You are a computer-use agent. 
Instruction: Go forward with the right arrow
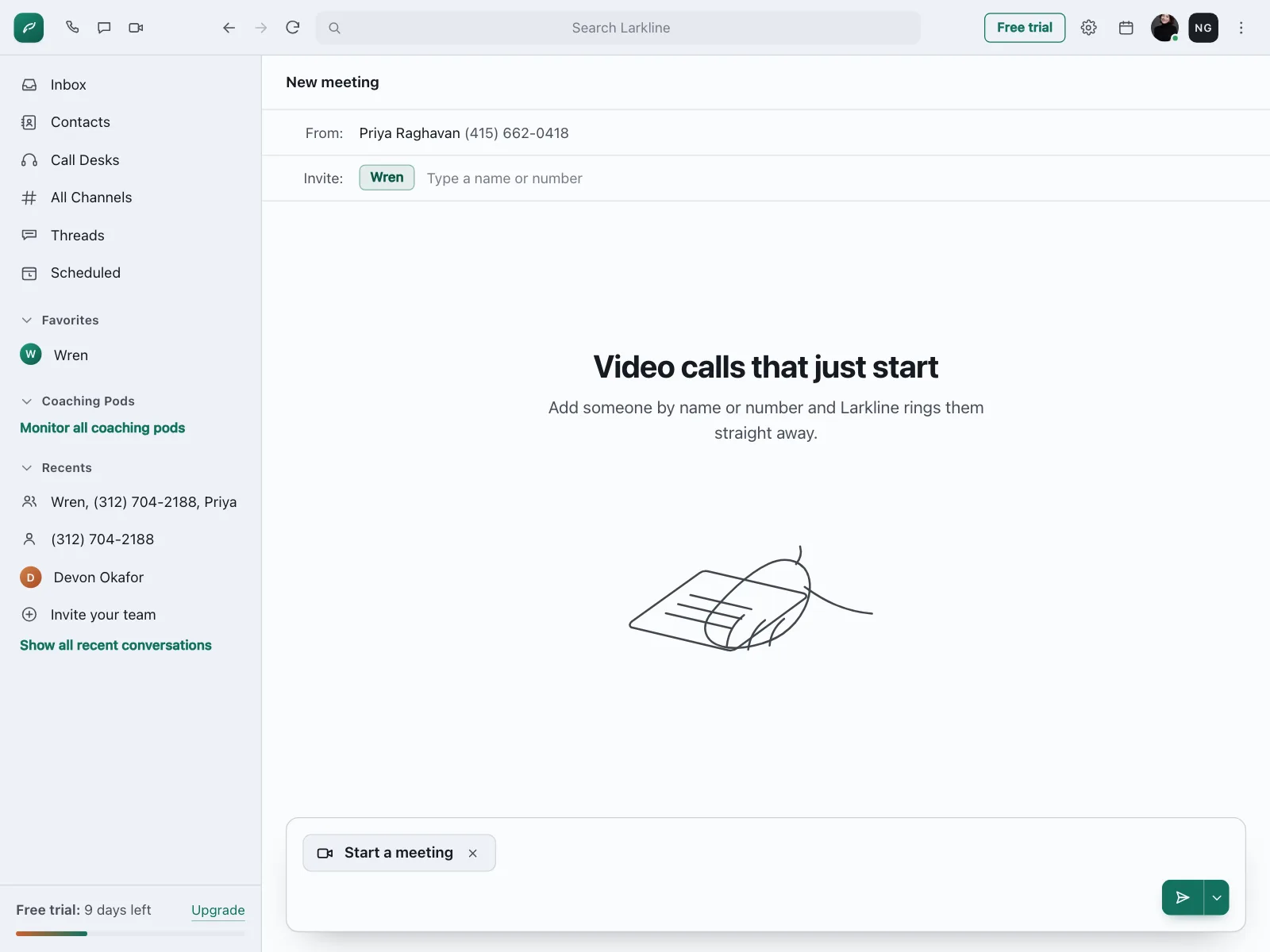coord(261,28)
